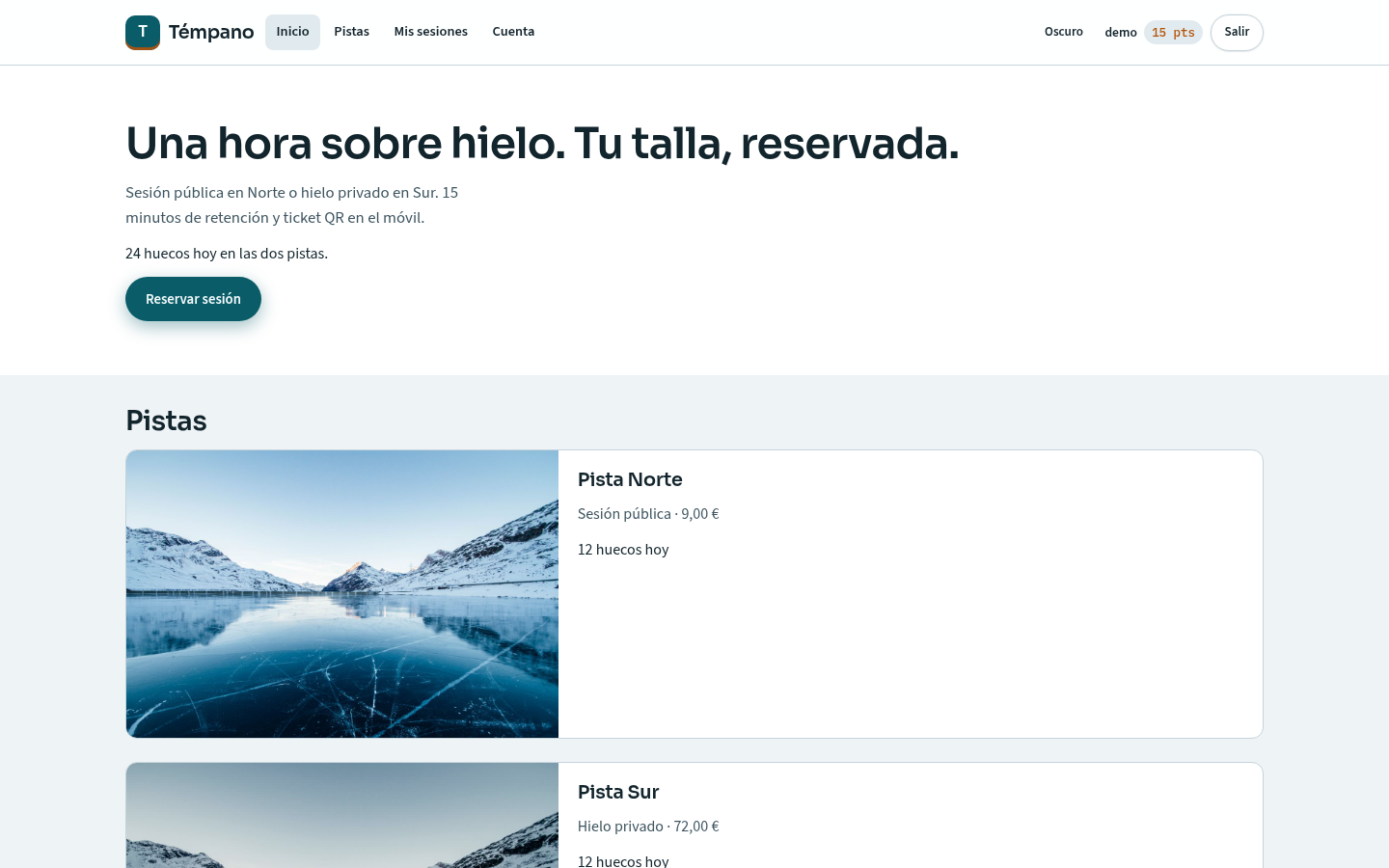
Task: Click the 'Sesión pública en Norte' description paragraph
Action: 292,205
